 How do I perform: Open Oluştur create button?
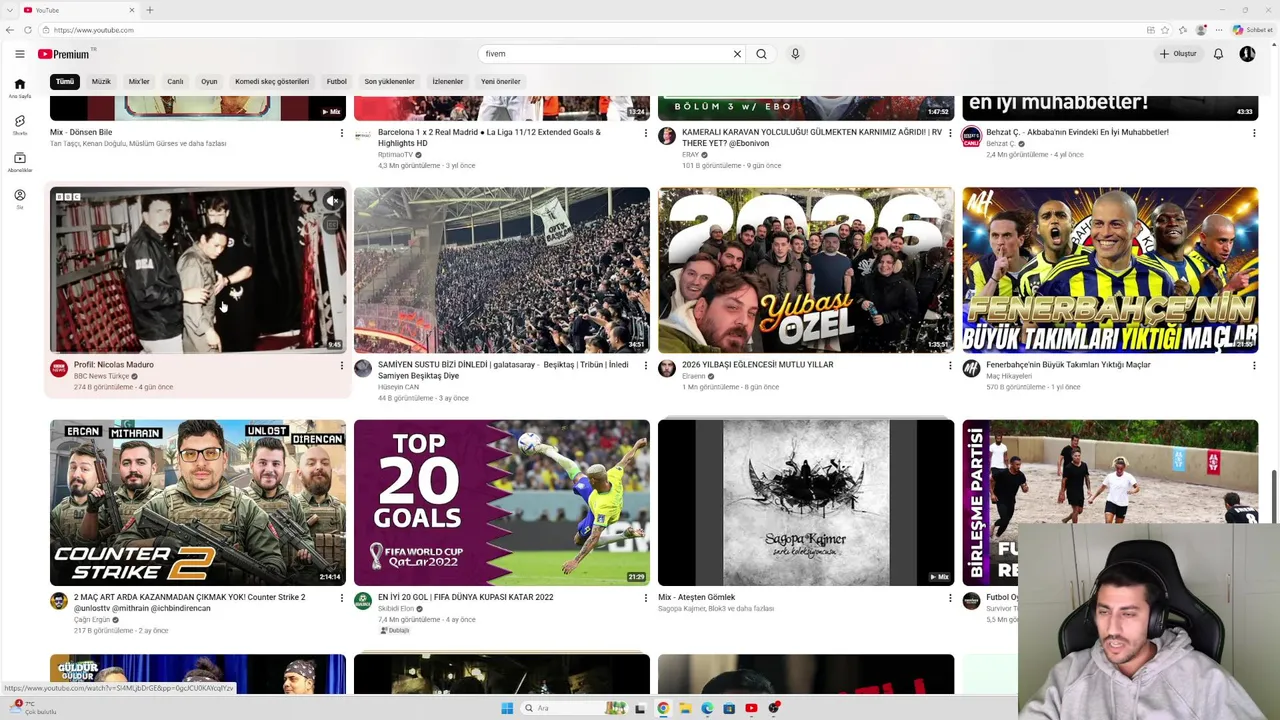[1178, 54]
